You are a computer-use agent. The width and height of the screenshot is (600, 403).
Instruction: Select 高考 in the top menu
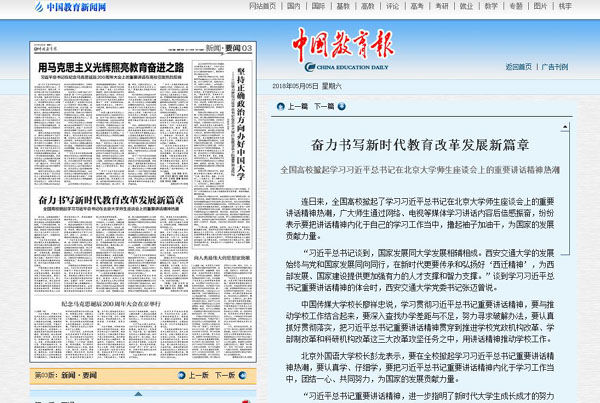tap(417, 6)
